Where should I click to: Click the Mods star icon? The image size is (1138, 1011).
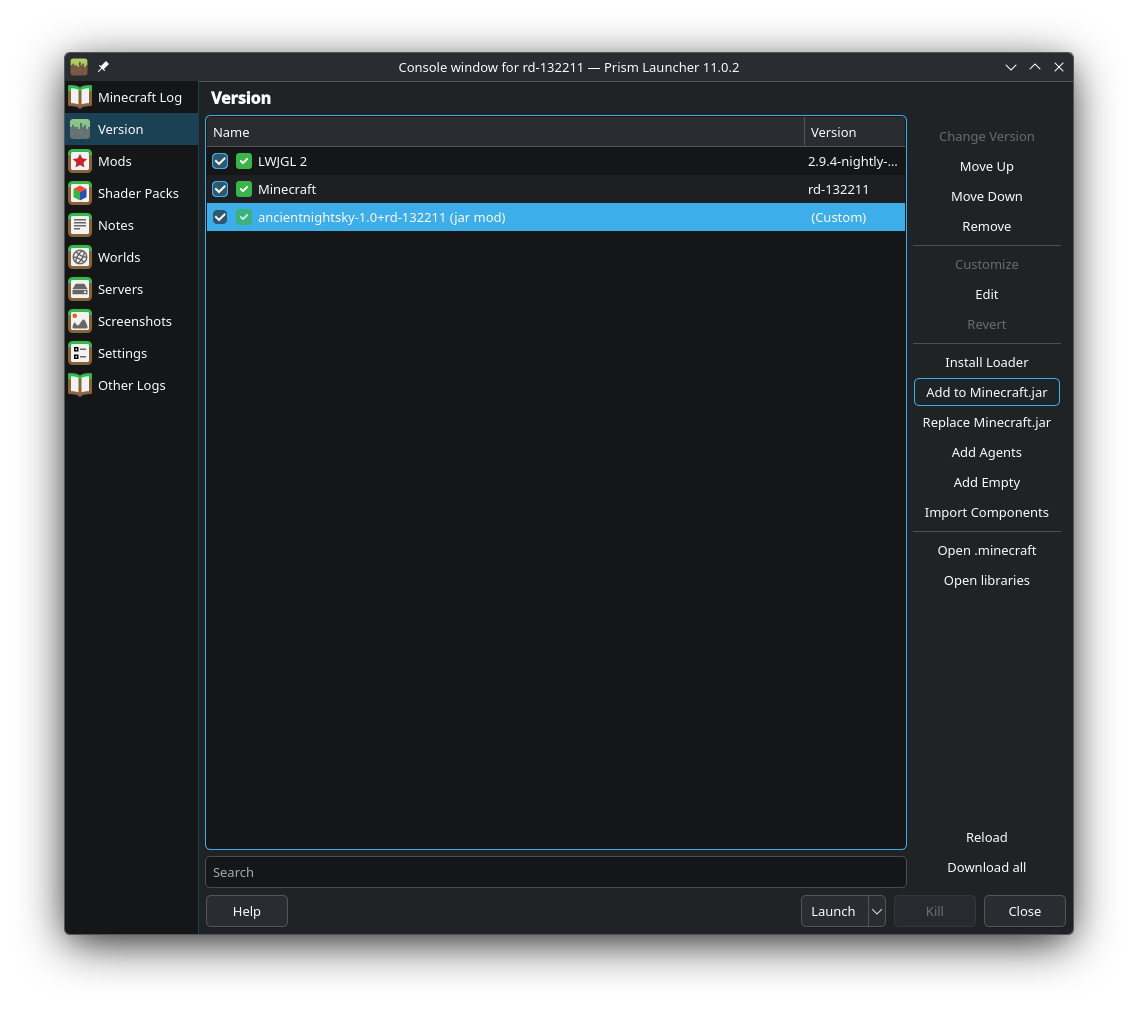click(80, 161)
